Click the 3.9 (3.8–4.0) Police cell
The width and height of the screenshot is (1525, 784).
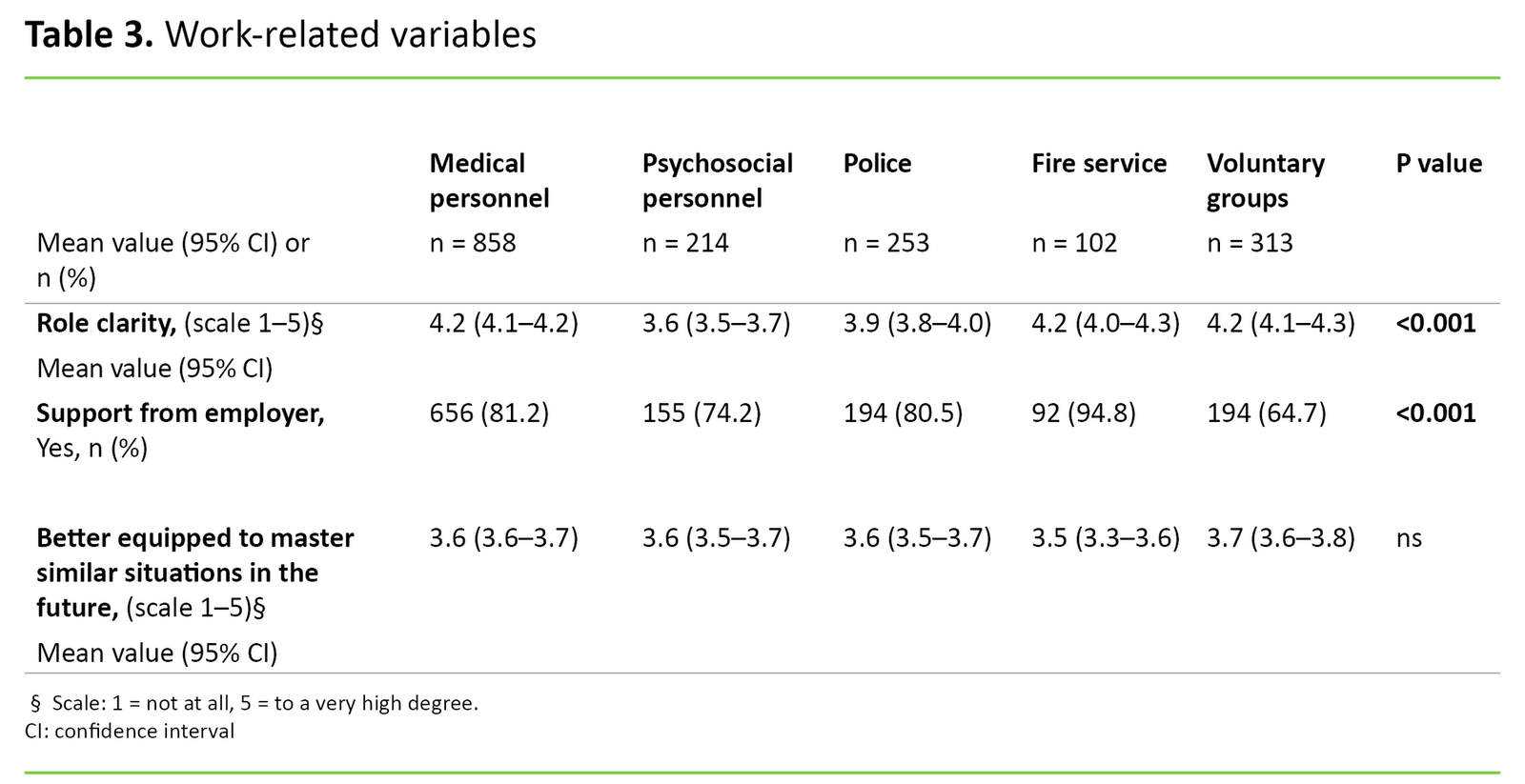pyautogui.click(x=917, y=324)
